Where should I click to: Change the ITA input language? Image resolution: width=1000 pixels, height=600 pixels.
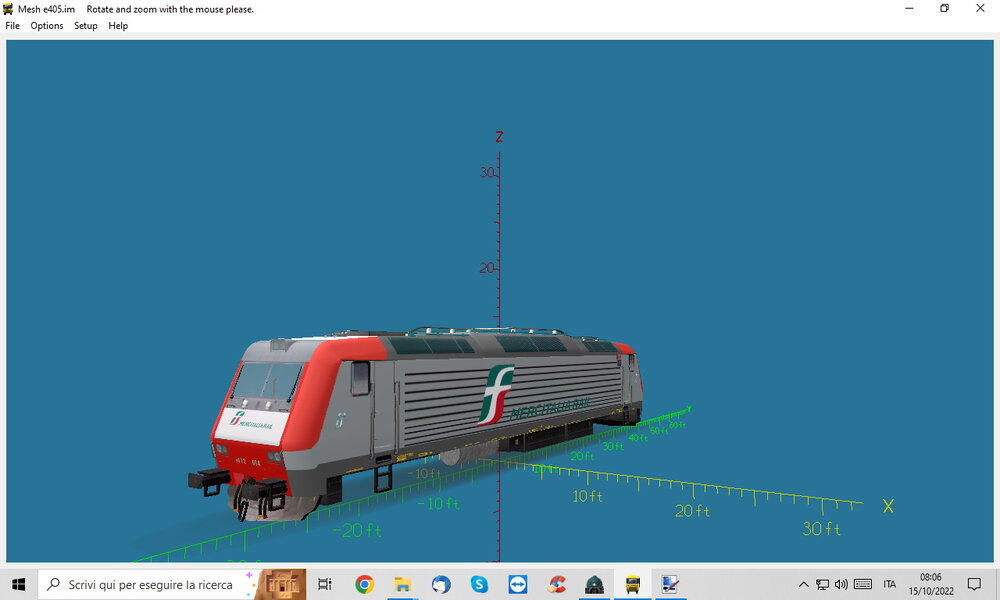click(x=890, y=584)
